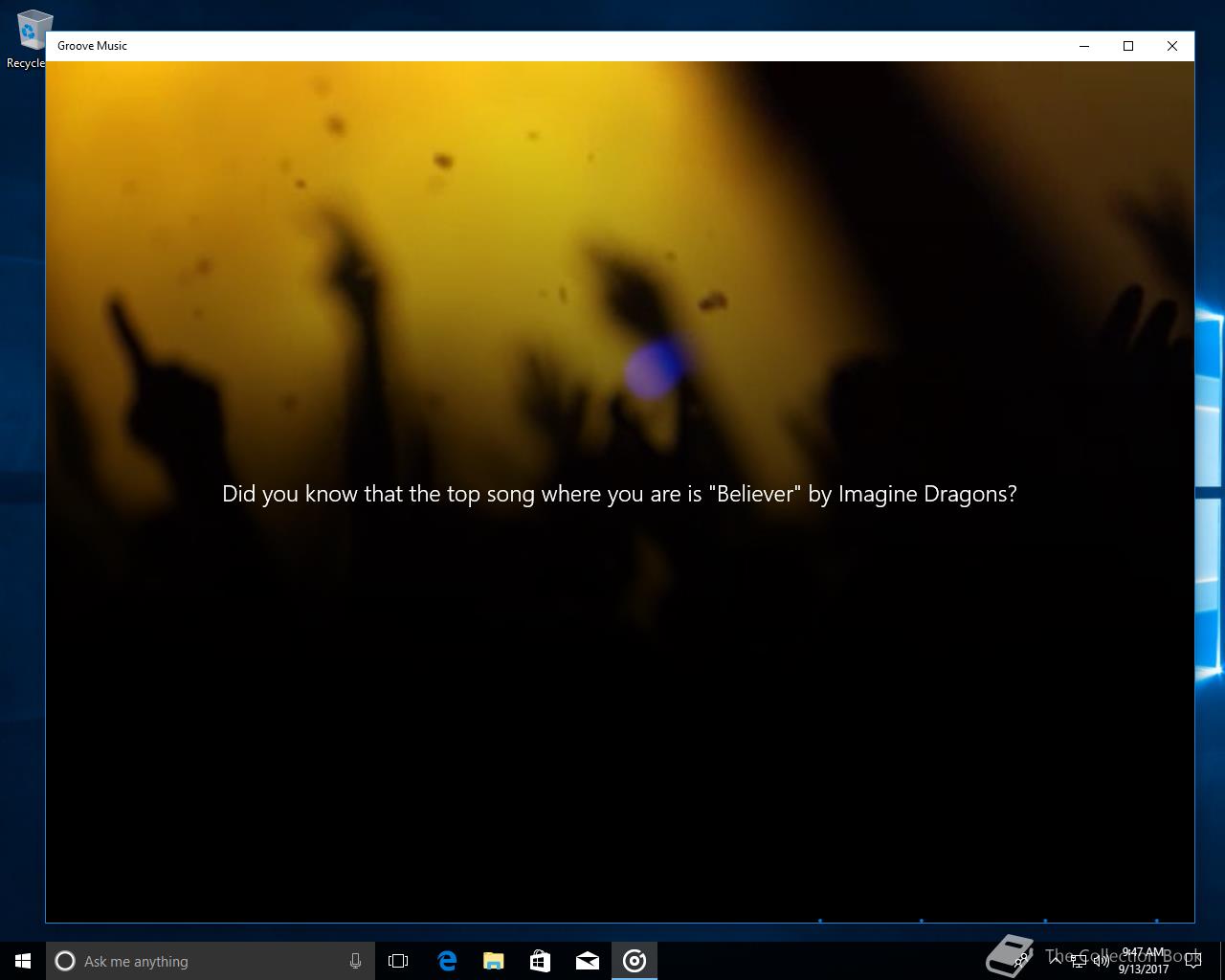Click the 'Believer' top song message
This screenshot has height=980, width=1225.
619,494
